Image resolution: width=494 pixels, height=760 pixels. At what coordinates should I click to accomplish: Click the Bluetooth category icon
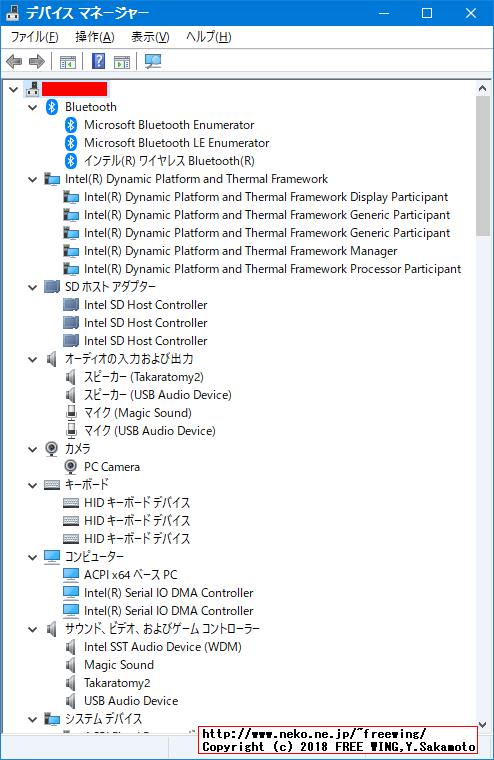[52, 107]
